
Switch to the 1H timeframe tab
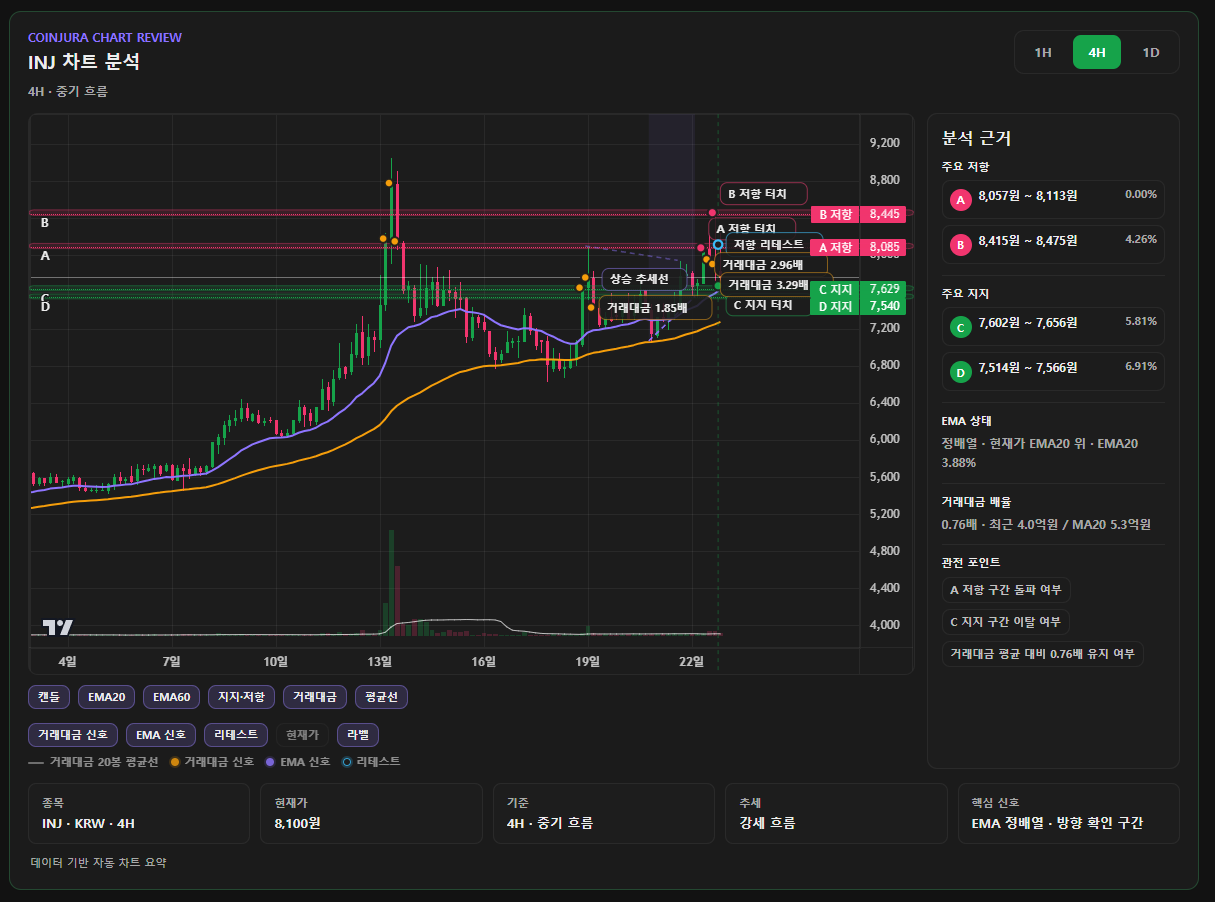point(1043,52)
